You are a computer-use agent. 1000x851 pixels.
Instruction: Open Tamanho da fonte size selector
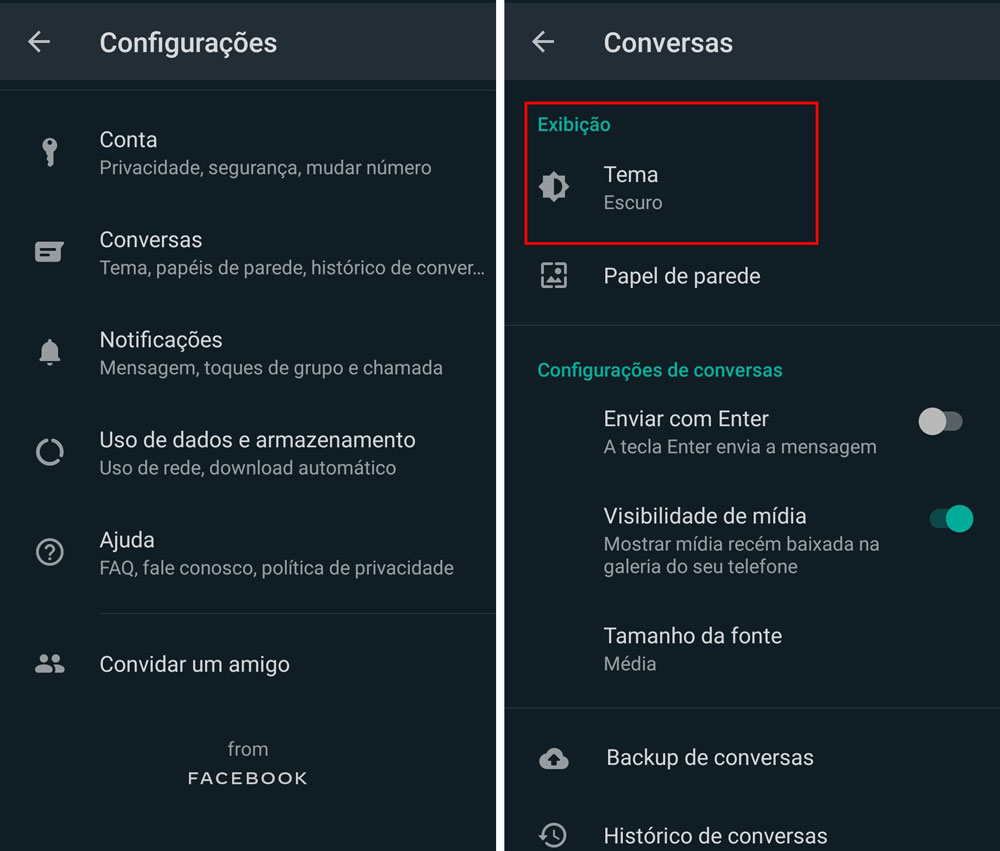tap(753, 649)
